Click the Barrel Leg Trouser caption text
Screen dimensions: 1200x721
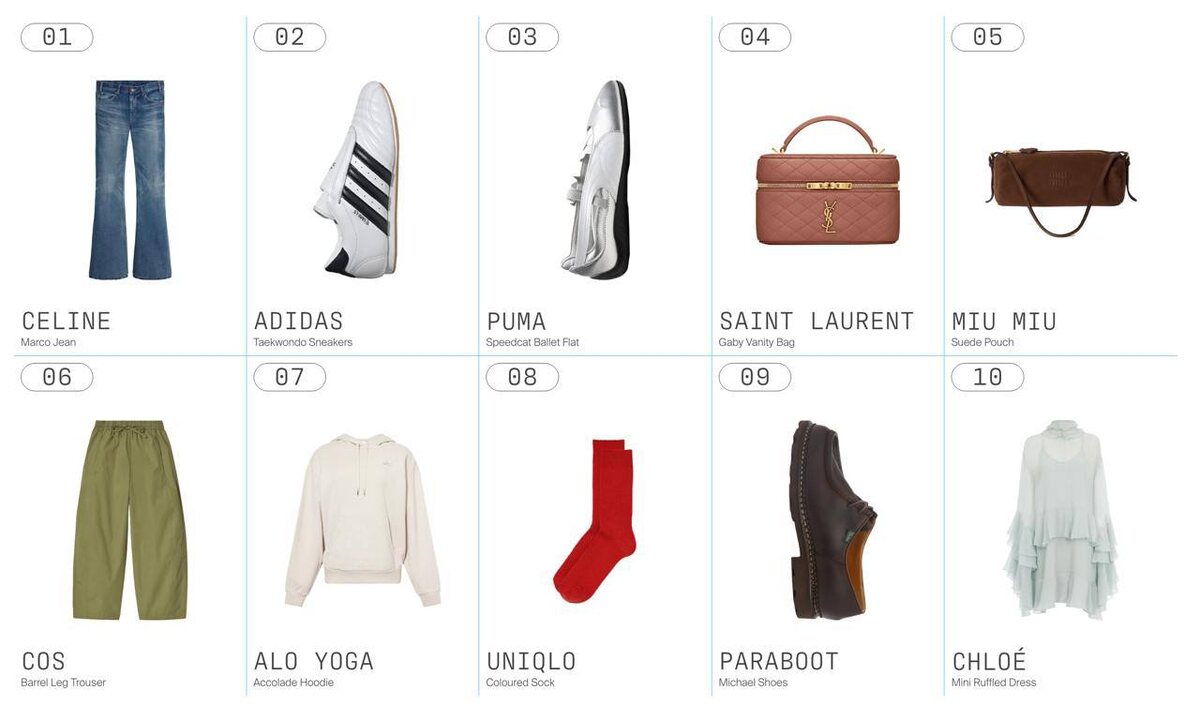click(63, 683)
